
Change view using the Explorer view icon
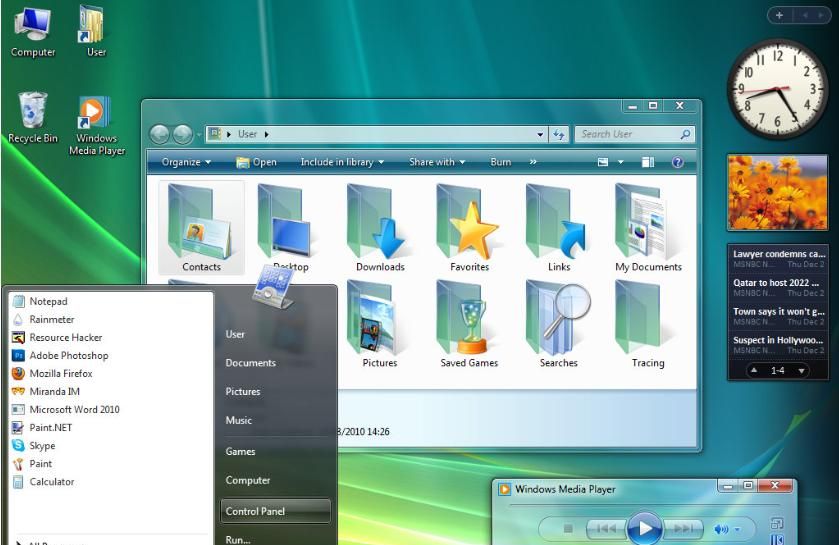(x=603, y=162)
